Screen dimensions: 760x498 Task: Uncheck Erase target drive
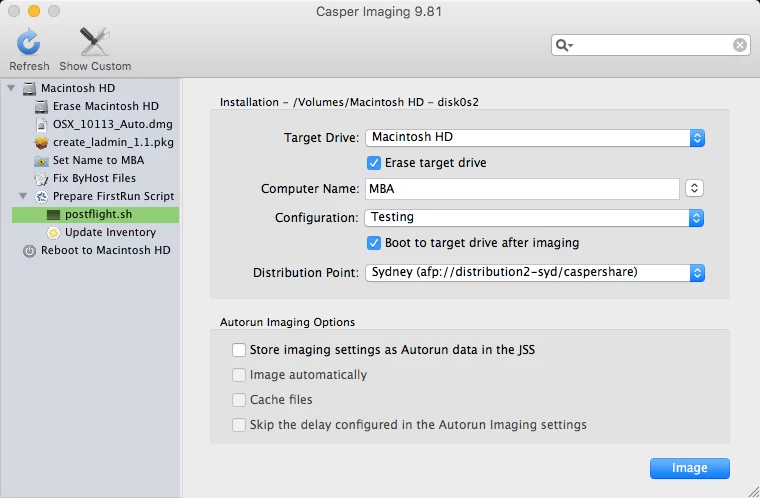pyautogui.click(x=374, y=163)
